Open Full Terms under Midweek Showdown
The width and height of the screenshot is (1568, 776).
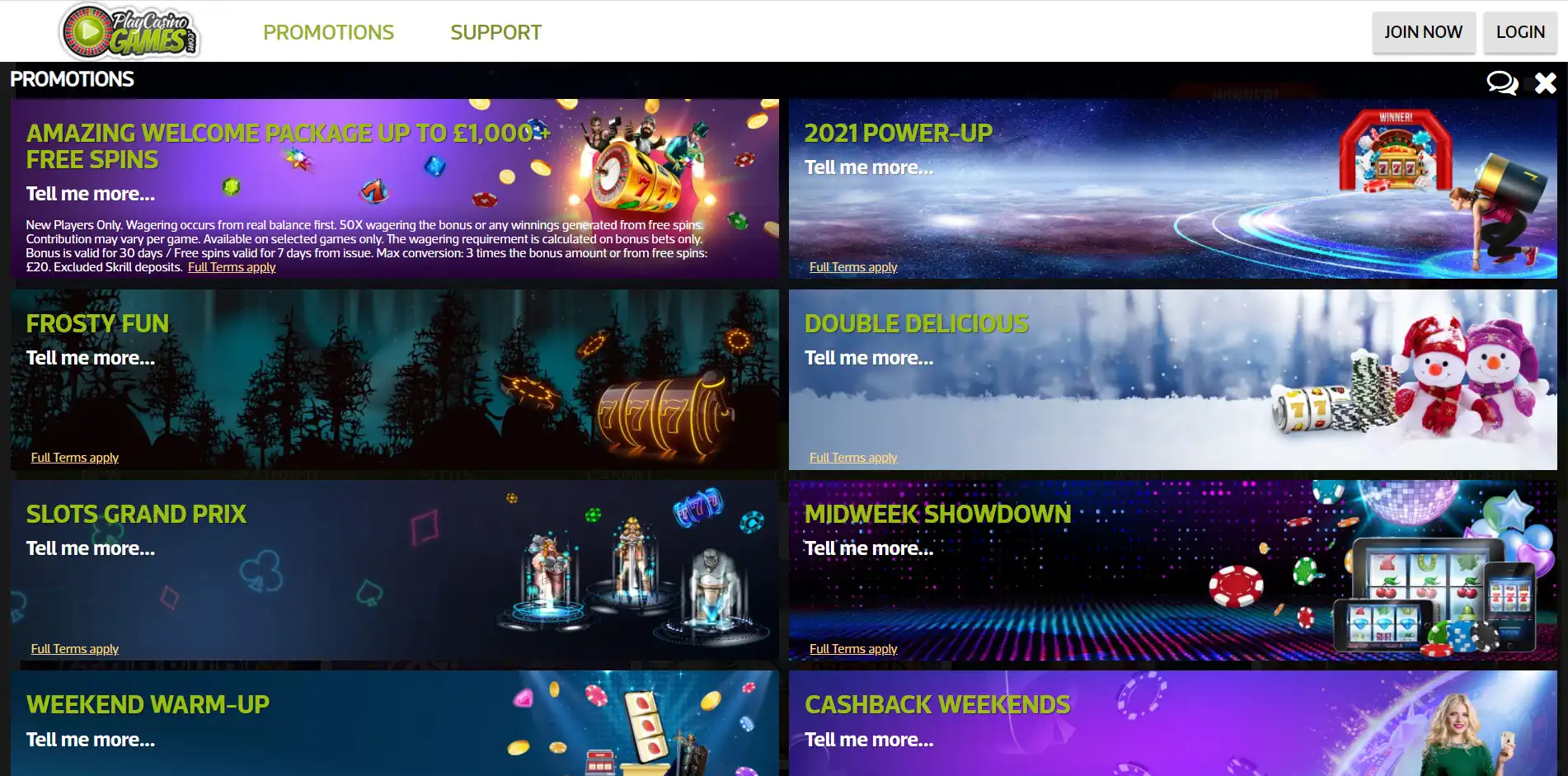[x=853, y=649]
